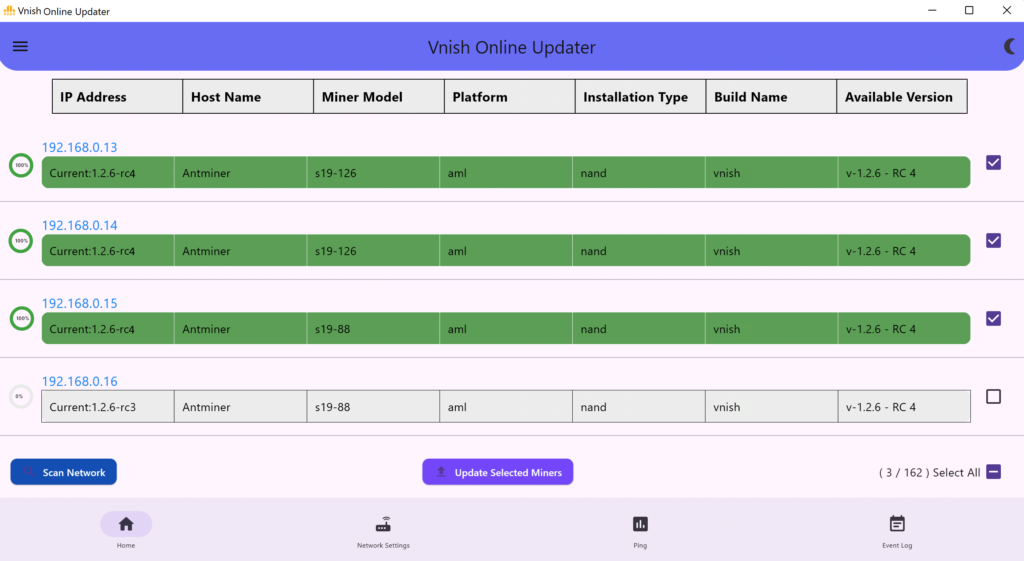1024x561 pixels.
Task: Open the Home tab
Action: pos(126,530)
